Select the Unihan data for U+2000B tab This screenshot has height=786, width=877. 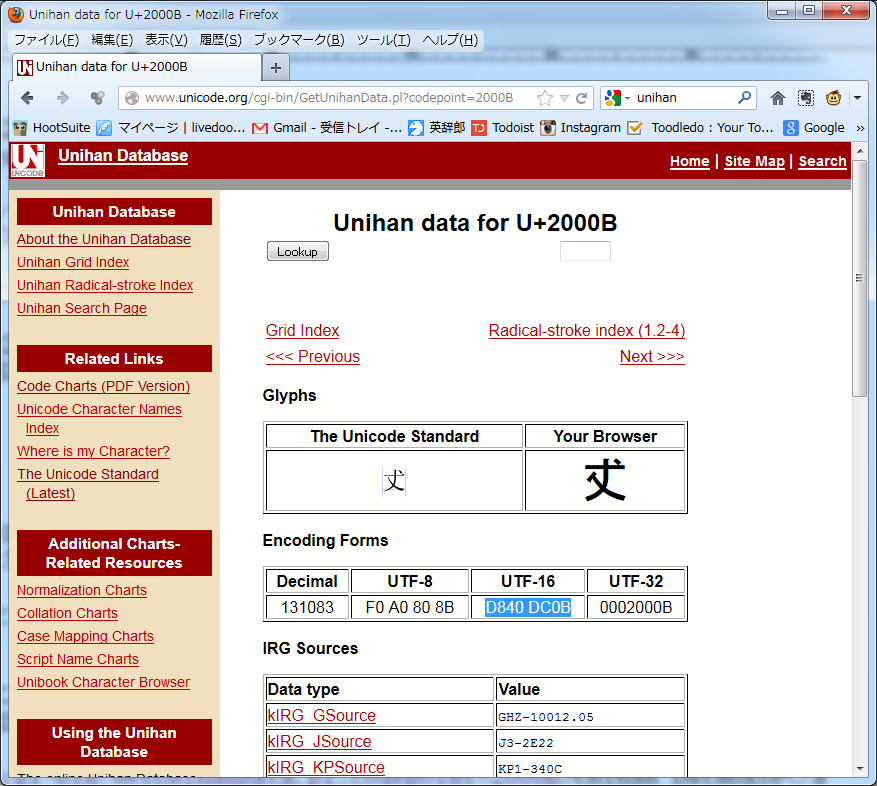(136, 67)
